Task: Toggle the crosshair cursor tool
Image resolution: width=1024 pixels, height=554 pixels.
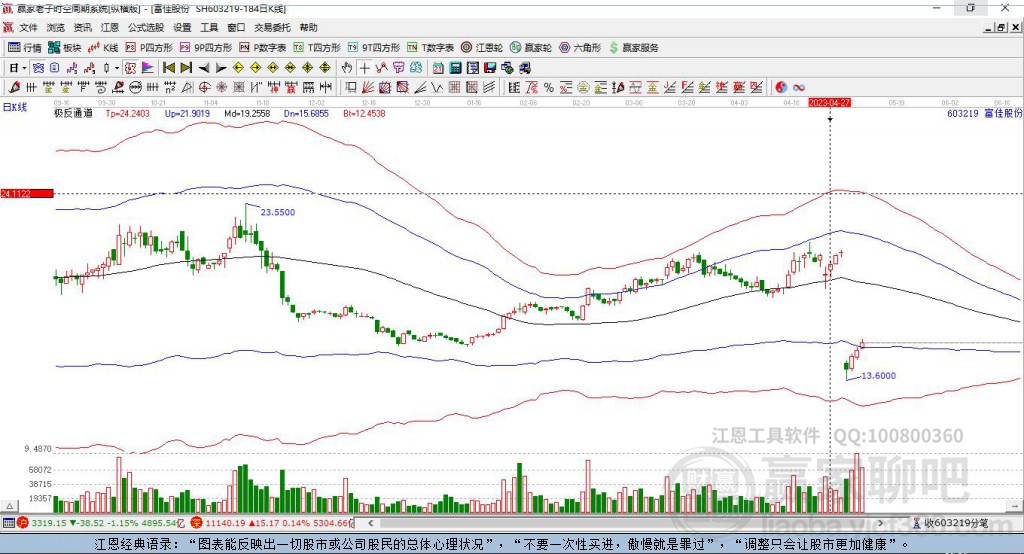Action: pyautogui.click(x=364, y=68)
